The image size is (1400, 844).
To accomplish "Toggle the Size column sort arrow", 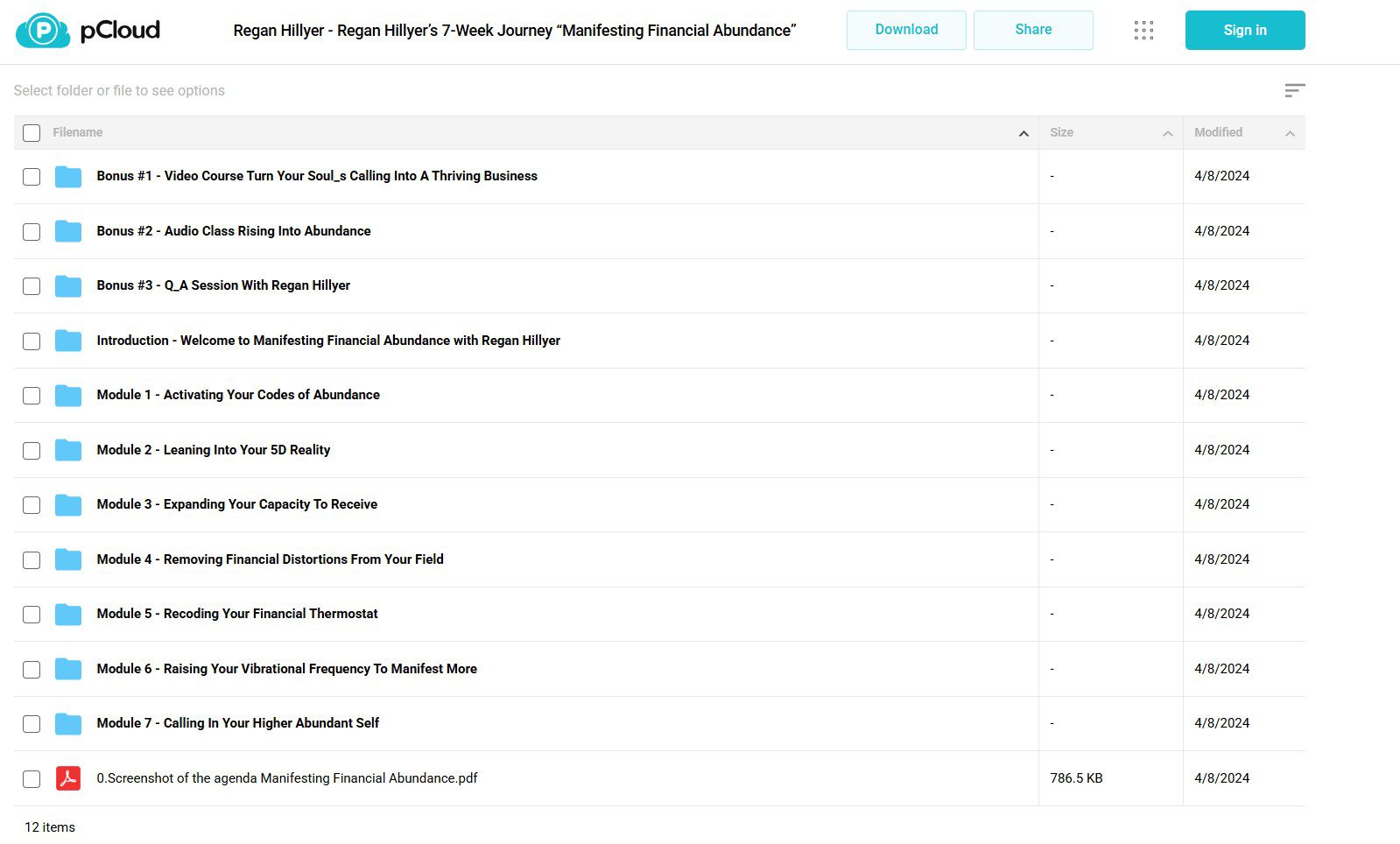I will (1168, 133).
